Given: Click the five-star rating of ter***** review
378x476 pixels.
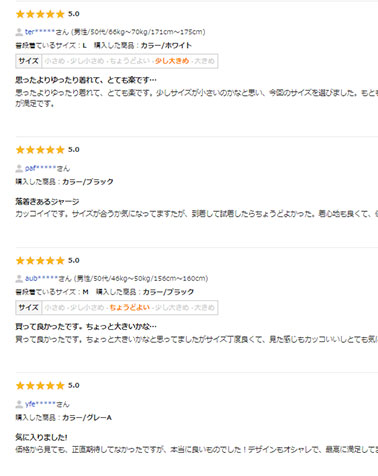Looking at the screenshot, I should 40,14.
